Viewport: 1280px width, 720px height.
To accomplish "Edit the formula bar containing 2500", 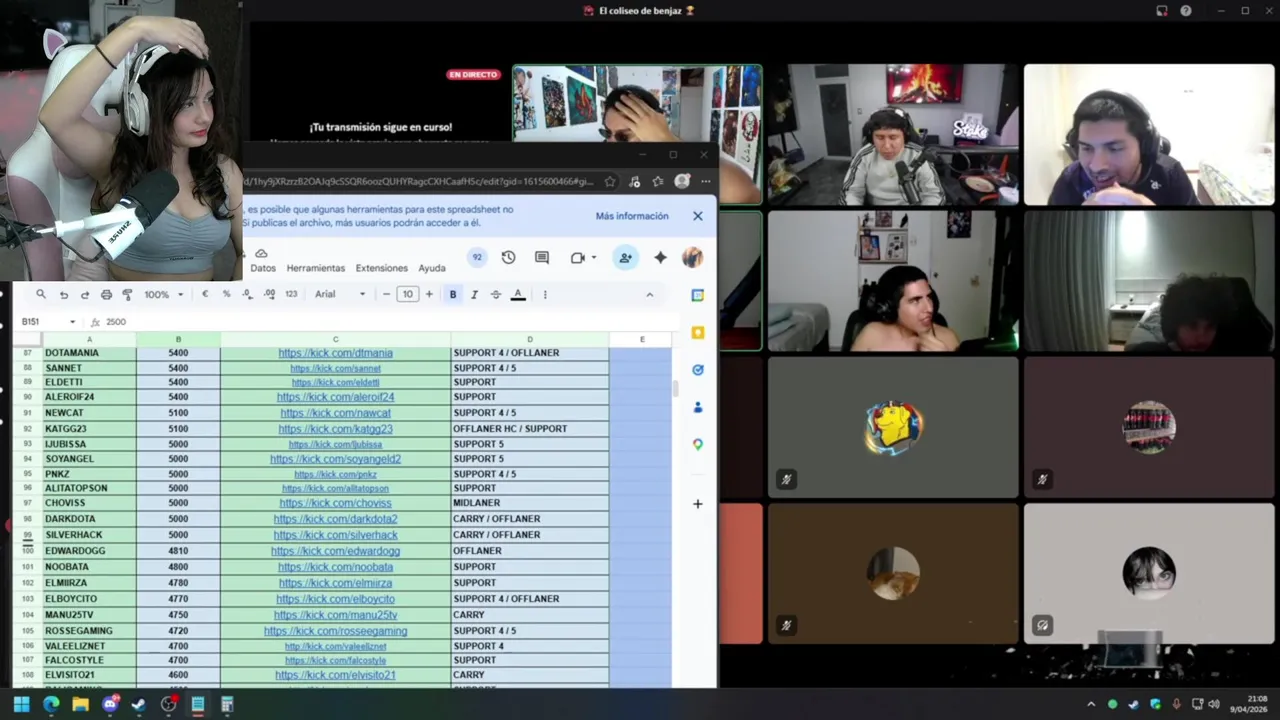I will pyautogui.click(x=390, y=322).
